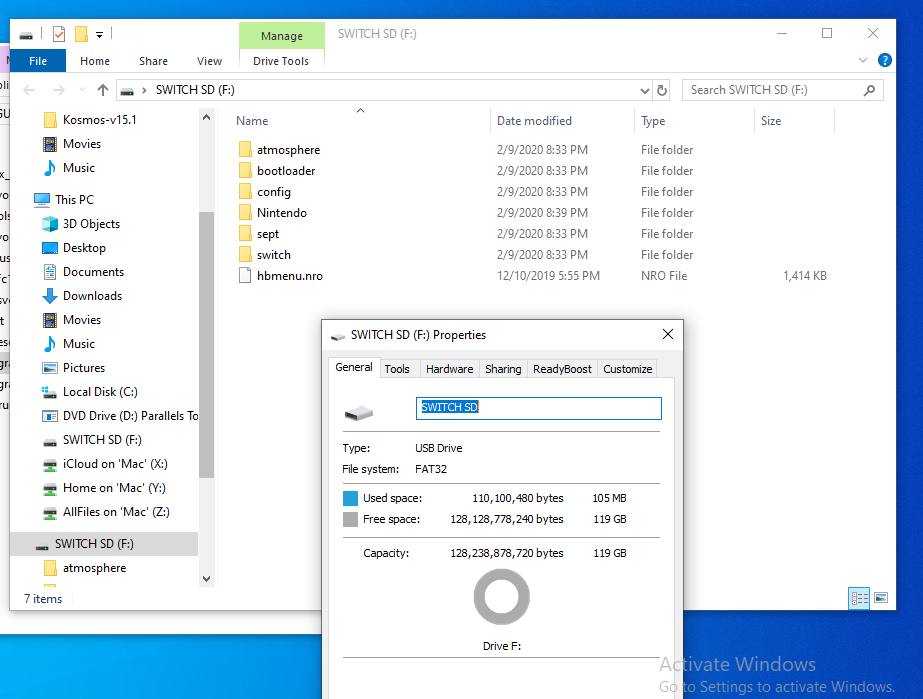Click the drive usage donut chart
This screenshot has width=923, height=699.
[x=502, y=597]
